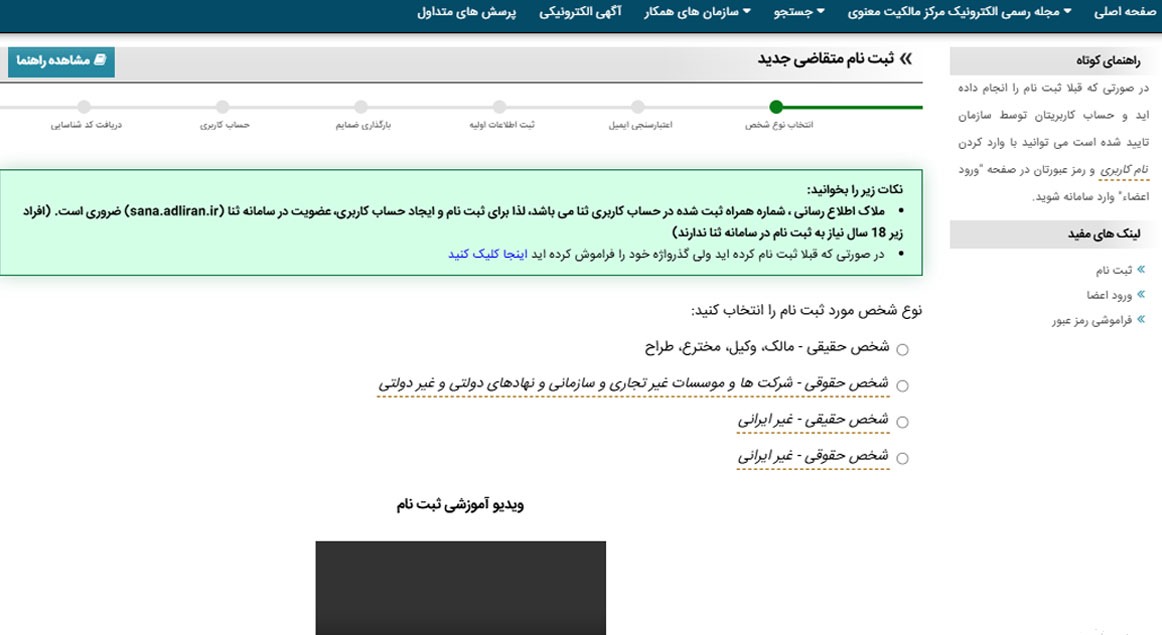Image resolution: width=1162 pixels, height=635 pixels.
Task: Click the dark registration tutorial video thumbnail
Action: (x=460, y=587)
